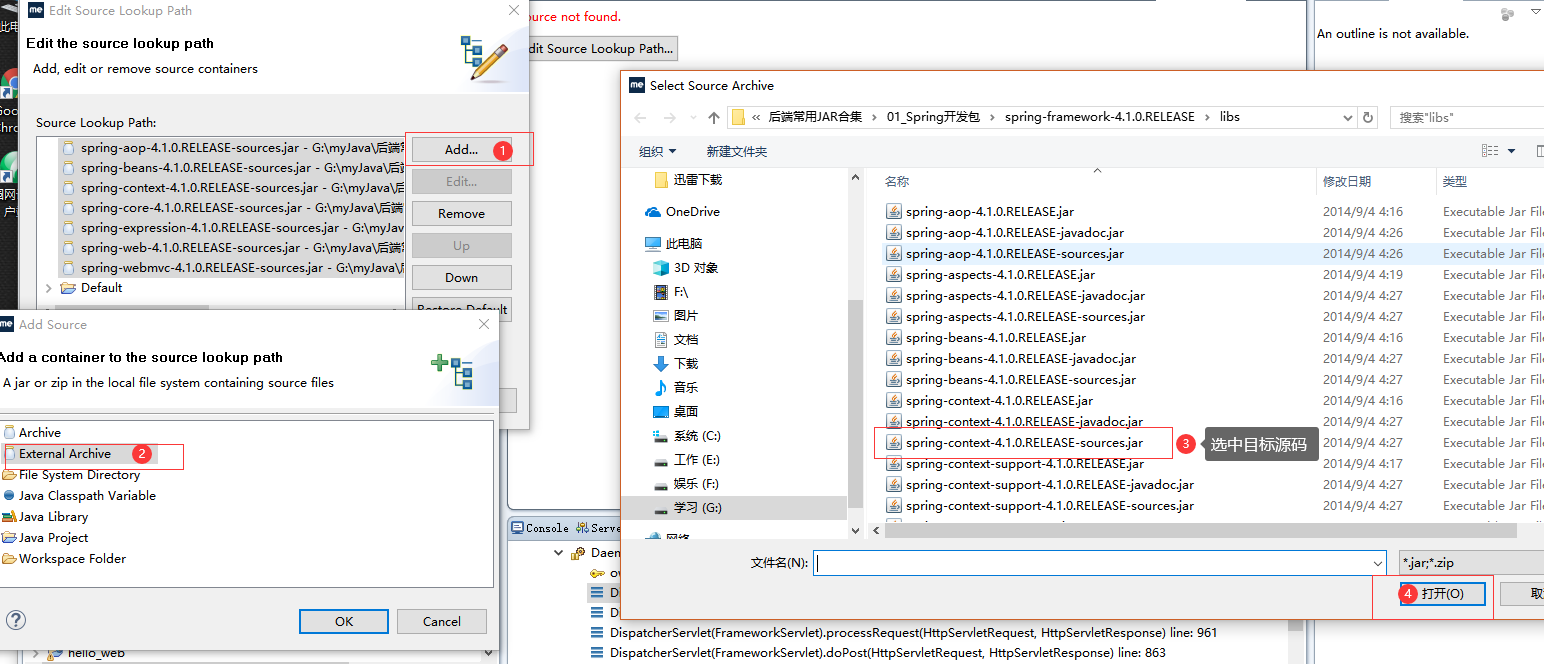The image size is (1544, 664).
Task: Refresh the libs folder listing
Action: [x=1368, y=116]
